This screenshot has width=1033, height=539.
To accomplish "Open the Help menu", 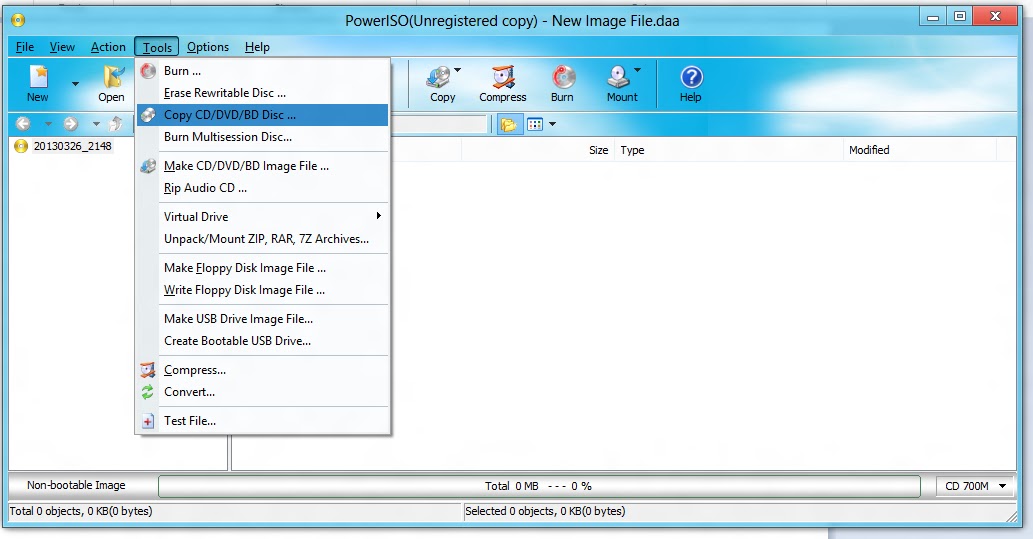I will point(257,47).
